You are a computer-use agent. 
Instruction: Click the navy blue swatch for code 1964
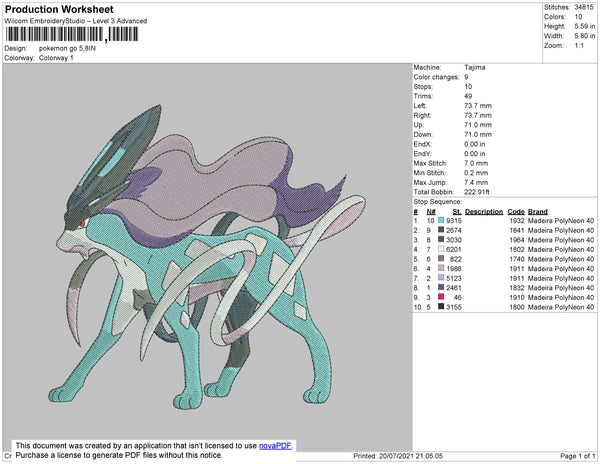tap(441, 239)
